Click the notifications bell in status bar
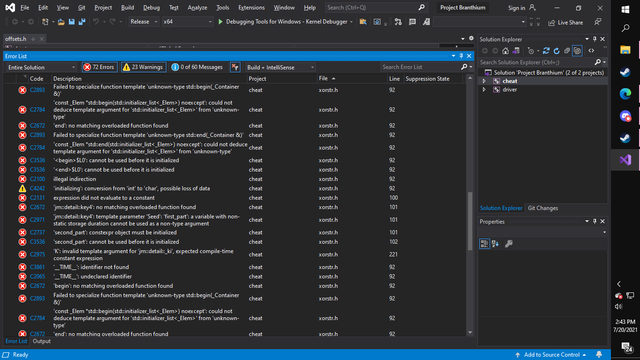This screenshot has height=360, width=640. (x=599, y=355)
